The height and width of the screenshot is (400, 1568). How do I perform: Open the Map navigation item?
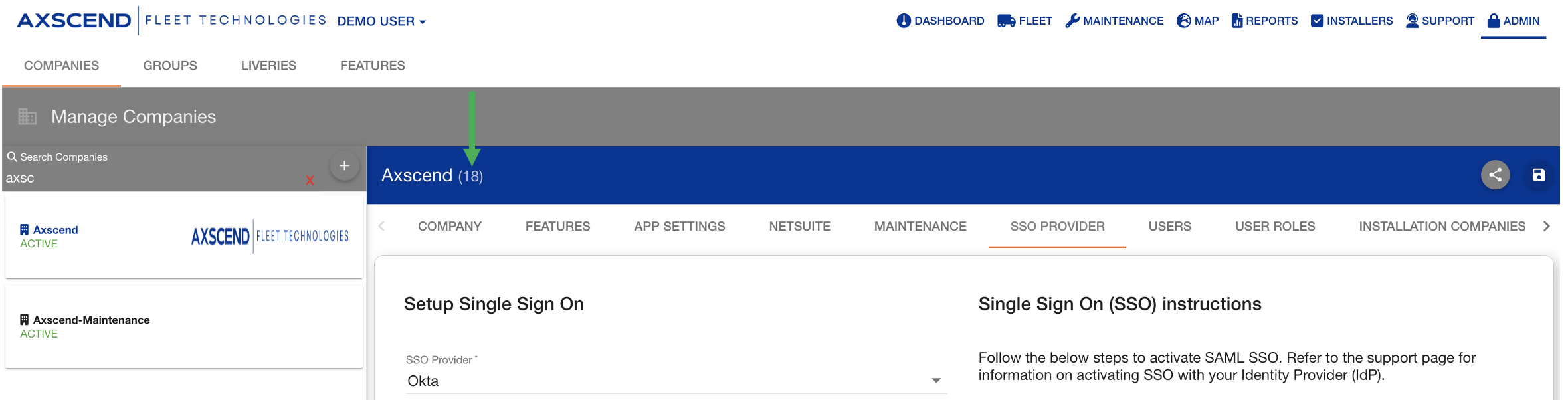tap(1197, 21)
